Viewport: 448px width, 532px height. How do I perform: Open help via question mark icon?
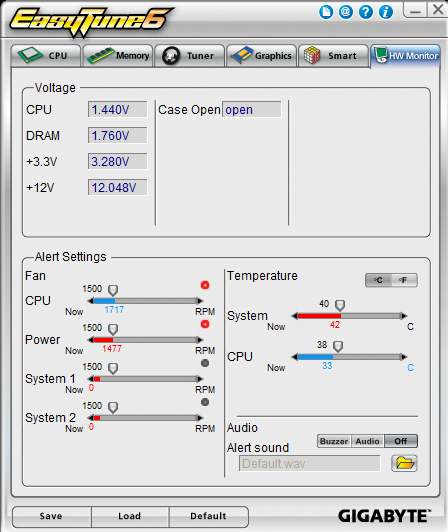click(x=366, y=12)
